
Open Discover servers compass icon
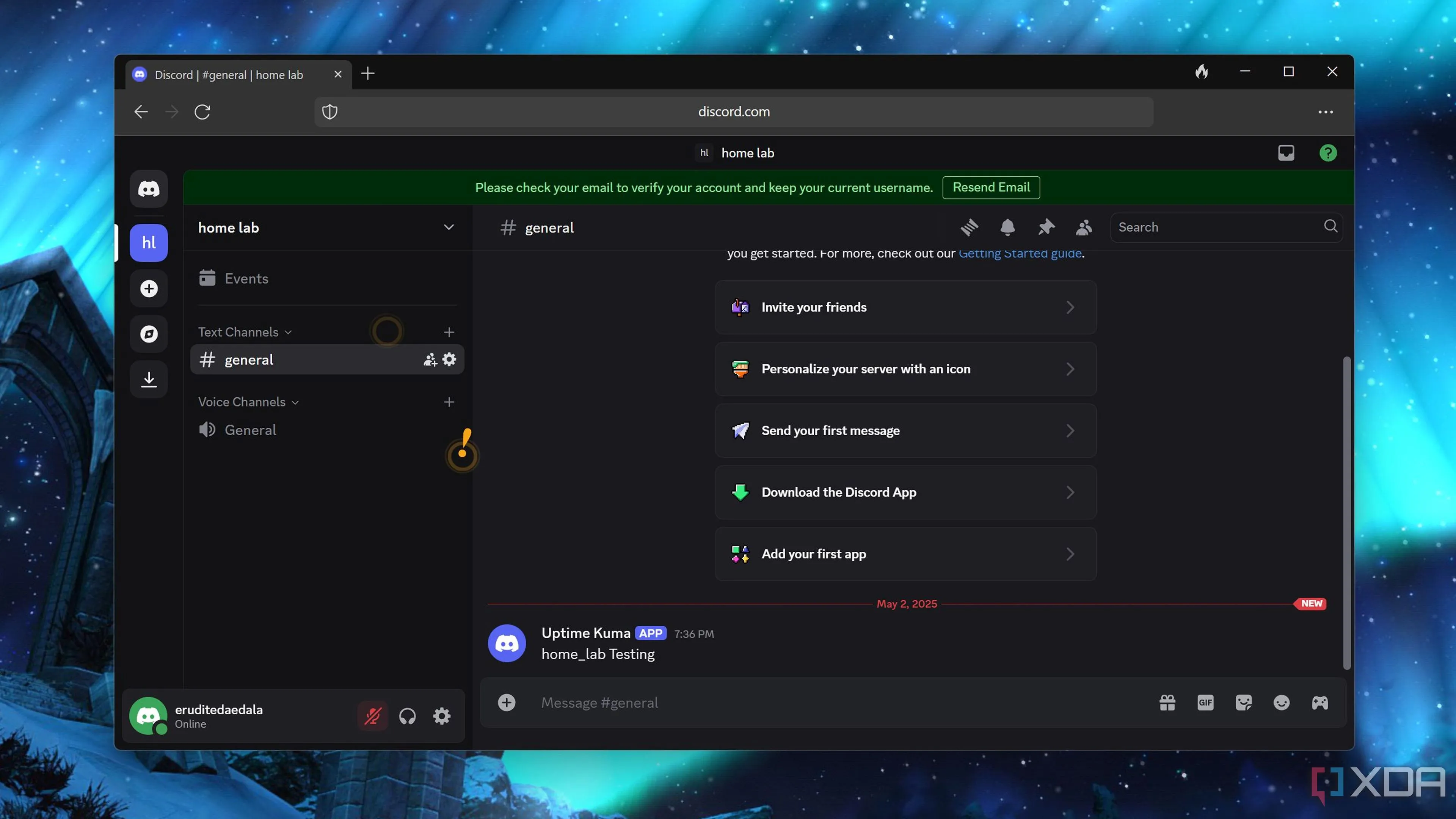(x=149, y=334)
